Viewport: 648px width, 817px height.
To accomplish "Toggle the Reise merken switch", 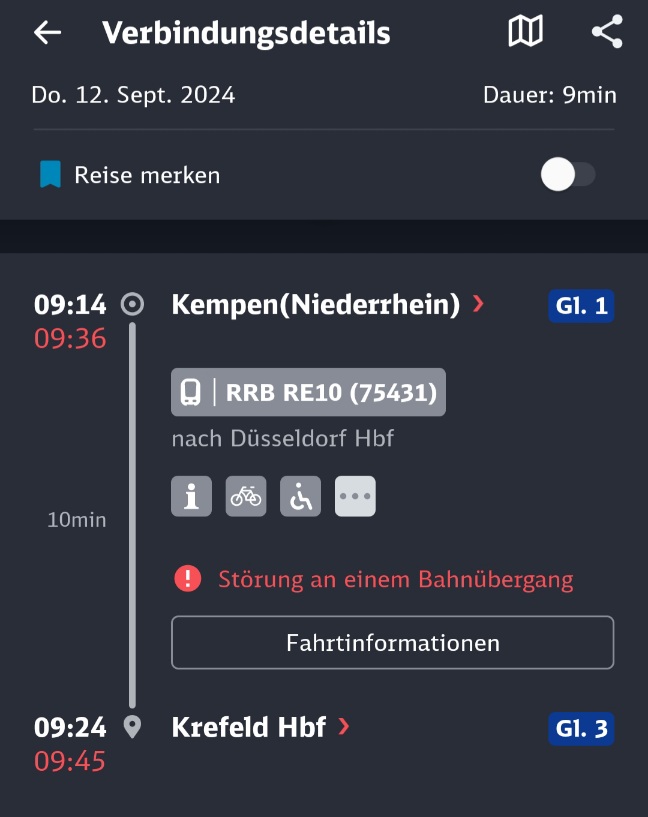I will (x=568, y=174).
